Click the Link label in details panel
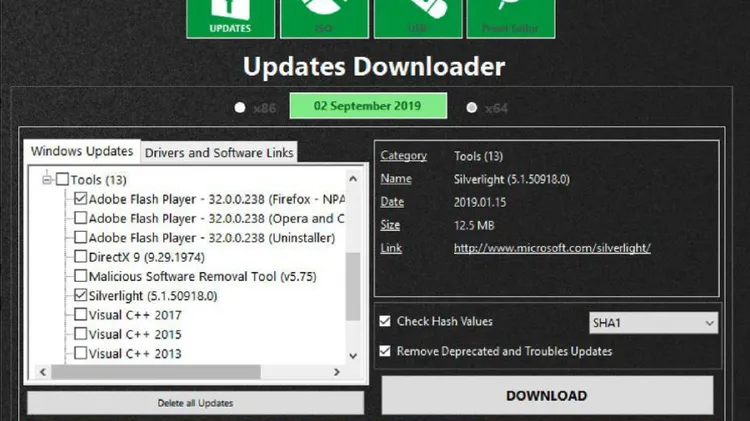 (391, 248)
